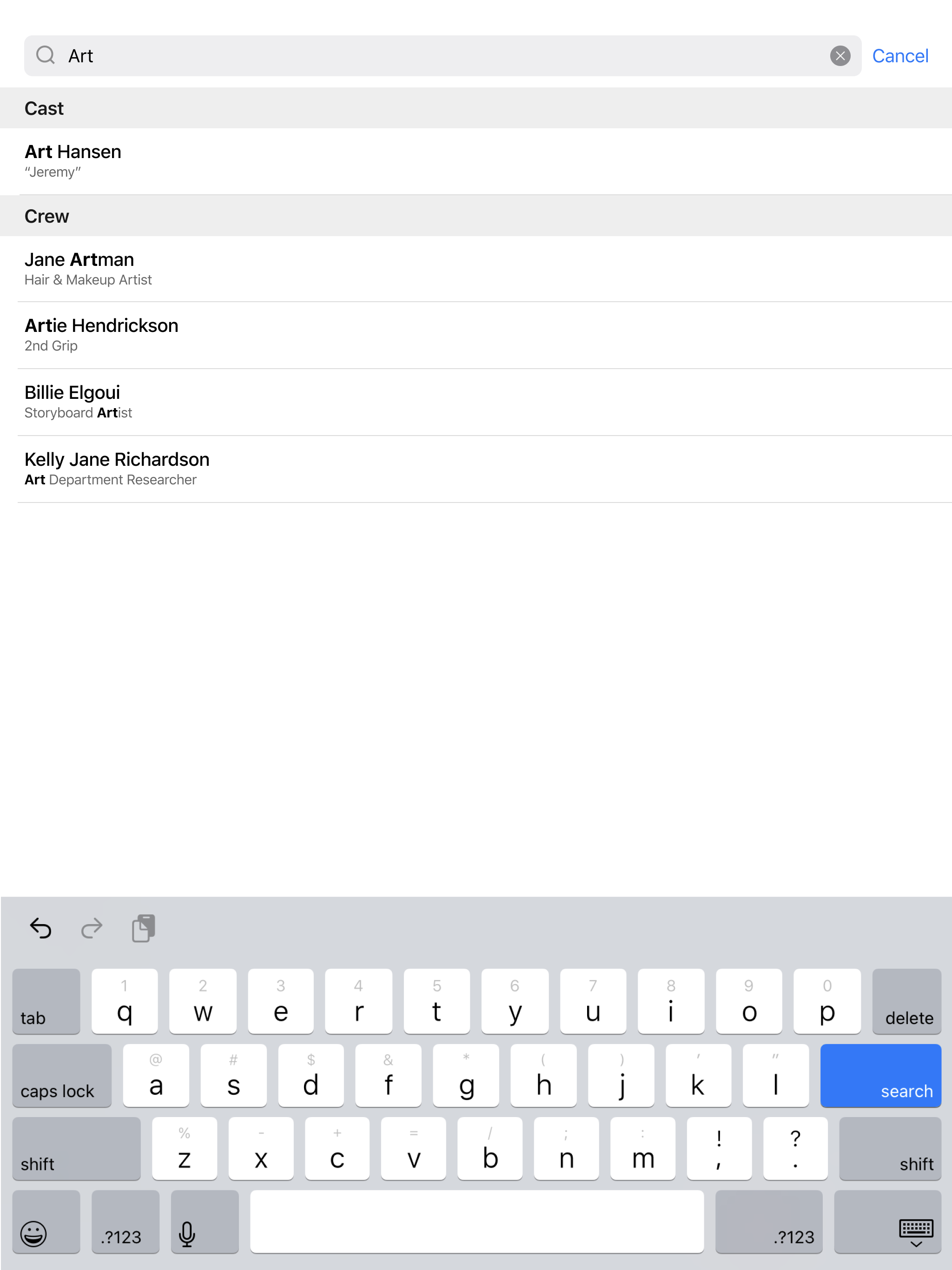Switch to numbers with left .?123 key
The image size is (952, 1270).
[x=125, y=1222]
